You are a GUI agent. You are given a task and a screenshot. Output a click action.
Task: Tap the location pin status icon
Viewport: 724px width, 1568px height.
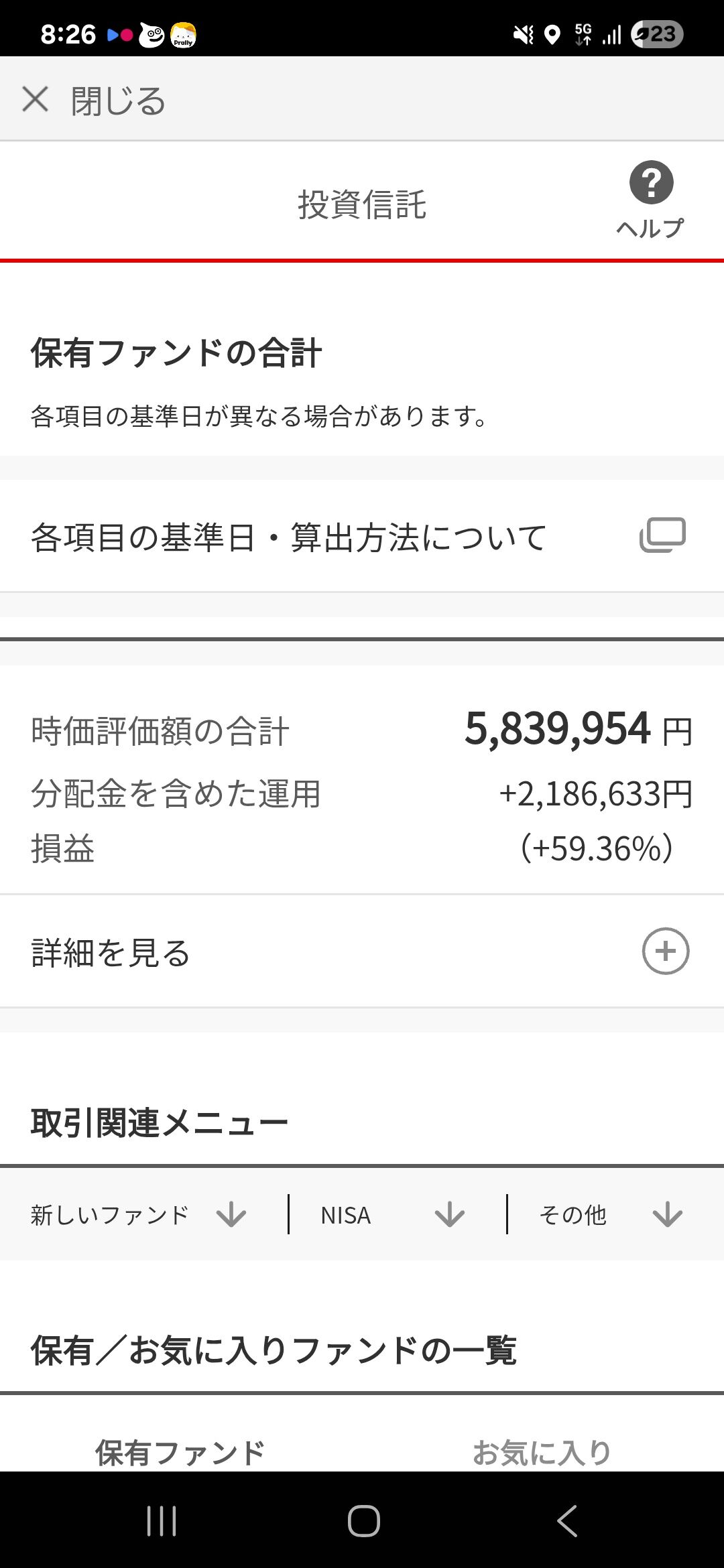(552, 35)
